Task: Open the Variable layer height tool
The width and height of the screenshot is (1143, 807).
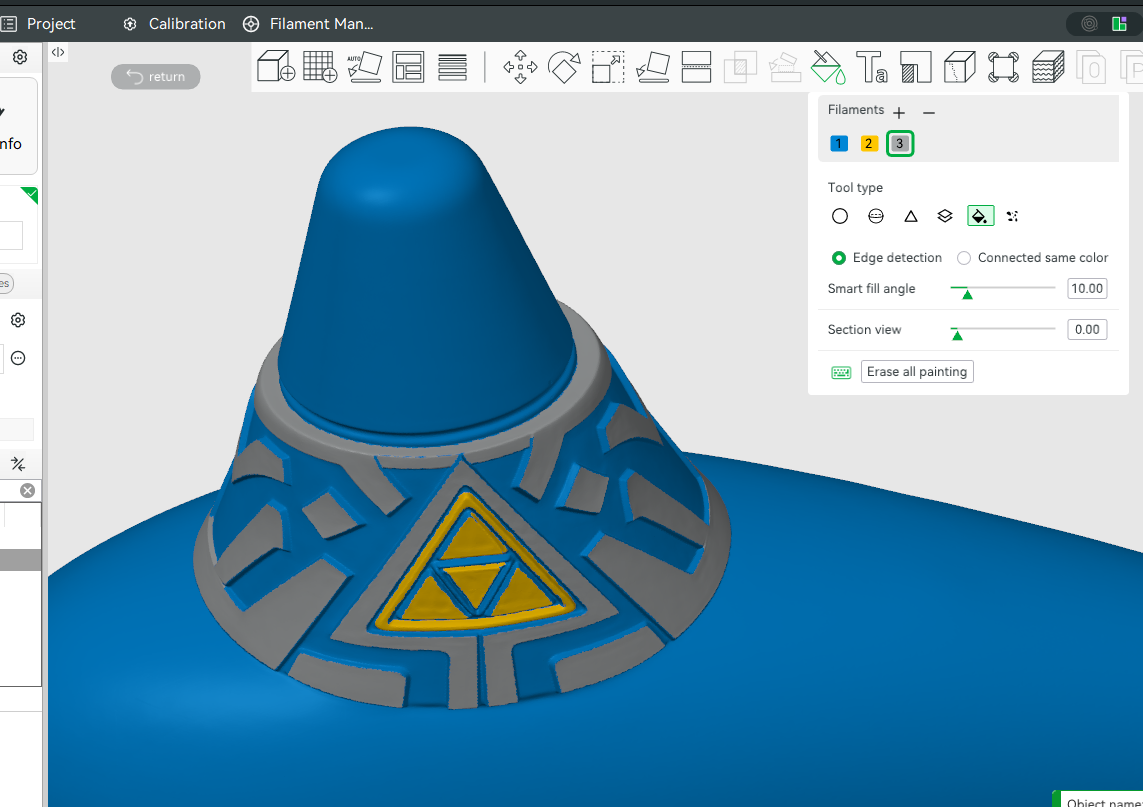Action: tap(453, 67)
